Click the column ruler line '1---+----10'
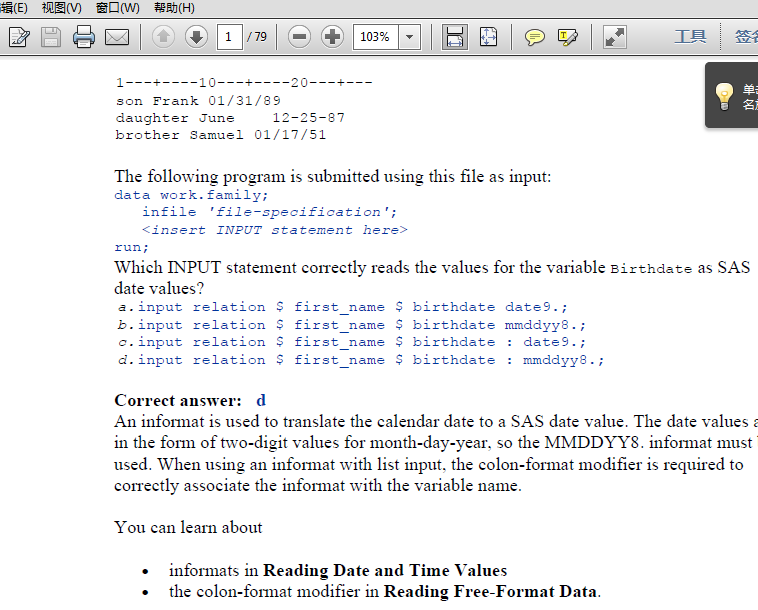Image resolution: width=758 pixels, height=610 pixels. 244,83
